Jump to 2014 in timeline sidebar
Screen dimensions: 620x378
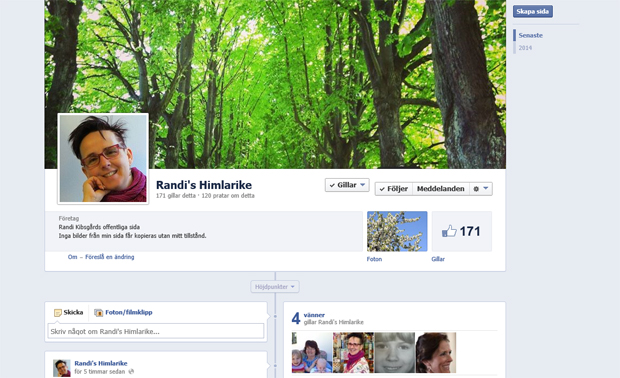click(525, 48)
